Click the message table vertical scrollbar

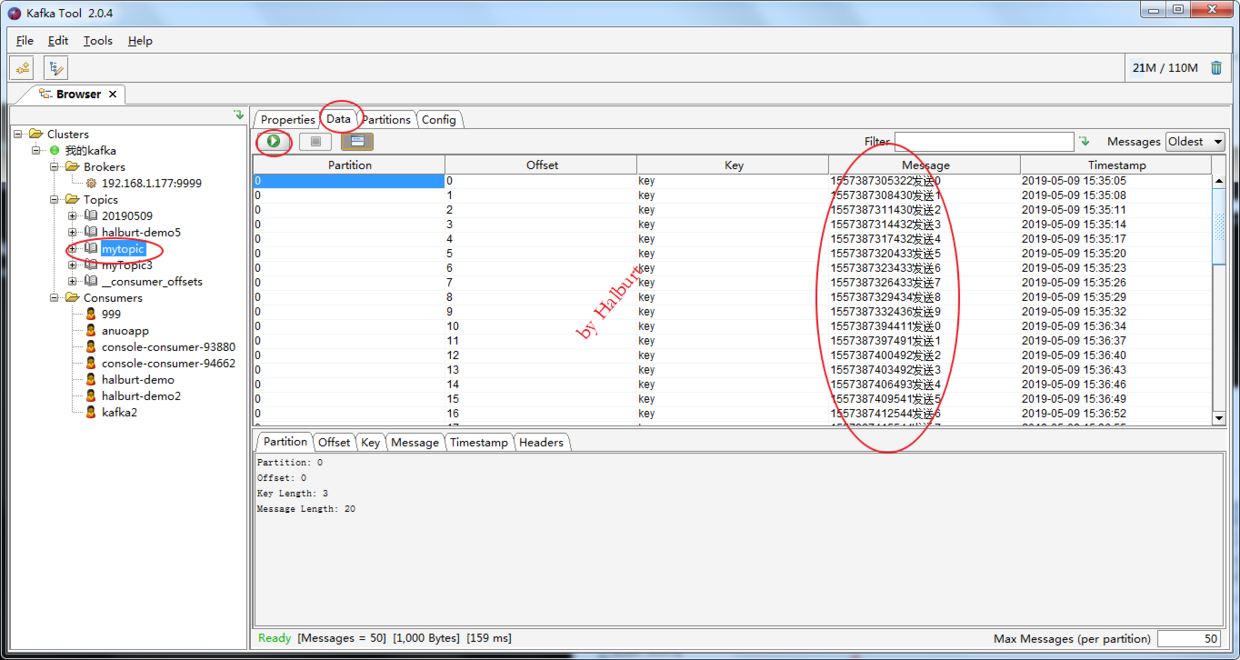pyautogui.click(x=1219, y=299)
